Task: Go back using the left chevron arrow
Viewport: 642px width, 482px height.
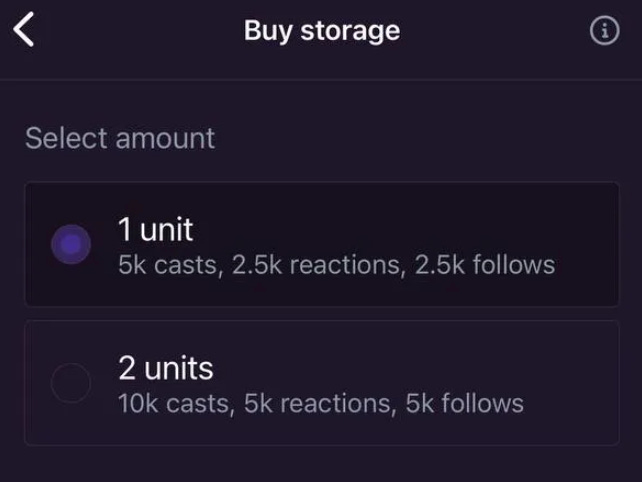Action: tap(23, 29)
